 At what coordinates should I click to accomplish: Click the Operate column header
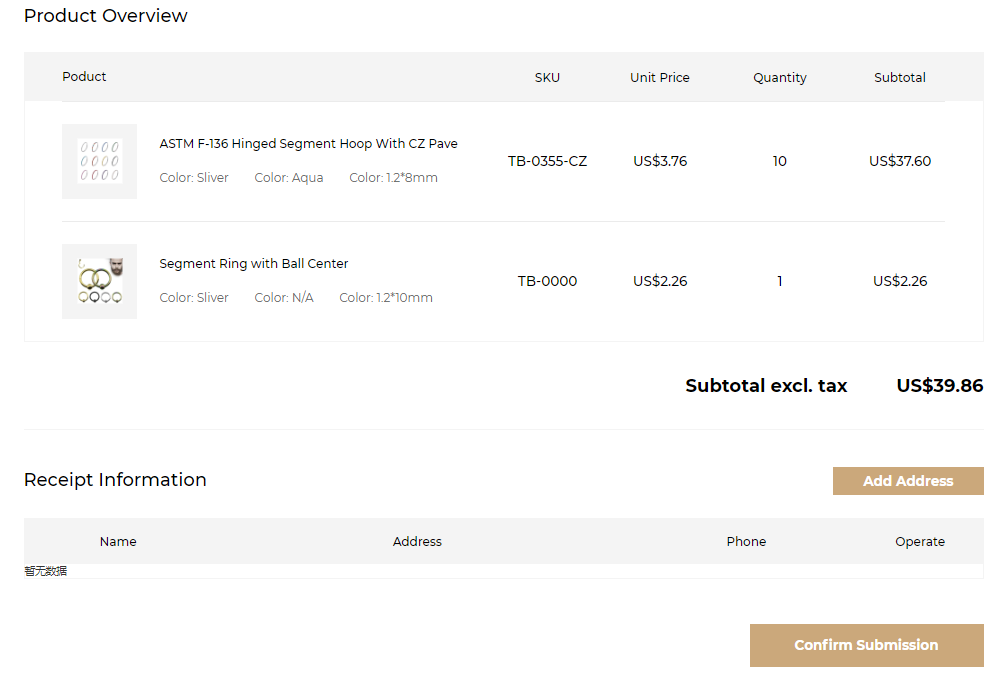click(x=919, y=541)
